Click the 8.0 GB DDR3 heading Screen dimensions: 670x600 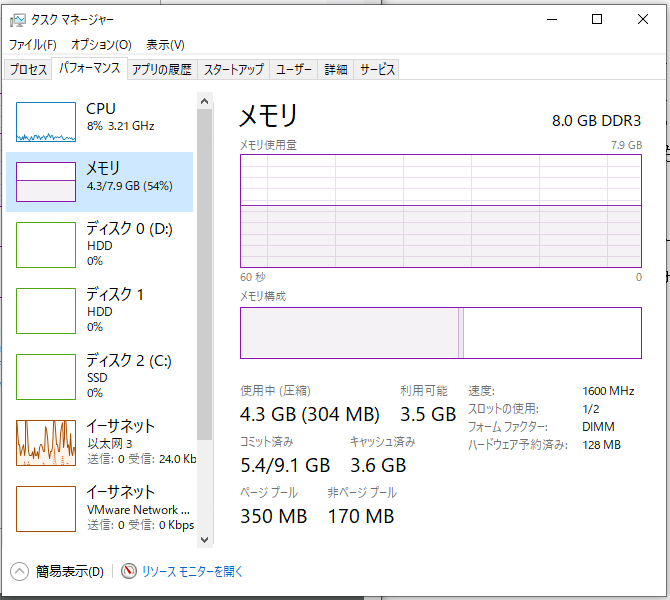[596, 121]
